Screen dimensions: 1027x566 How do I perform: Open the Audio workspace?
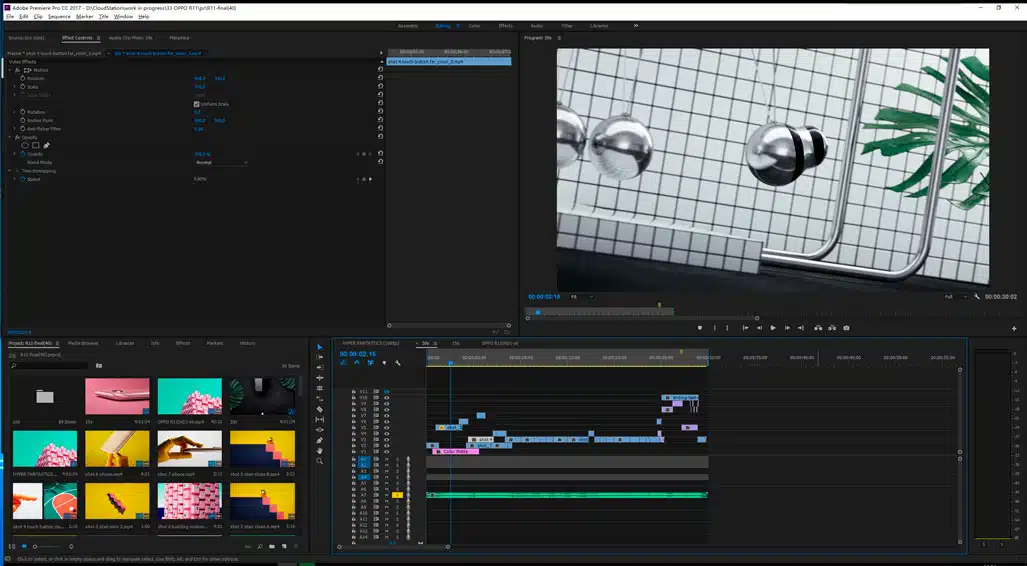coord(536,26)
